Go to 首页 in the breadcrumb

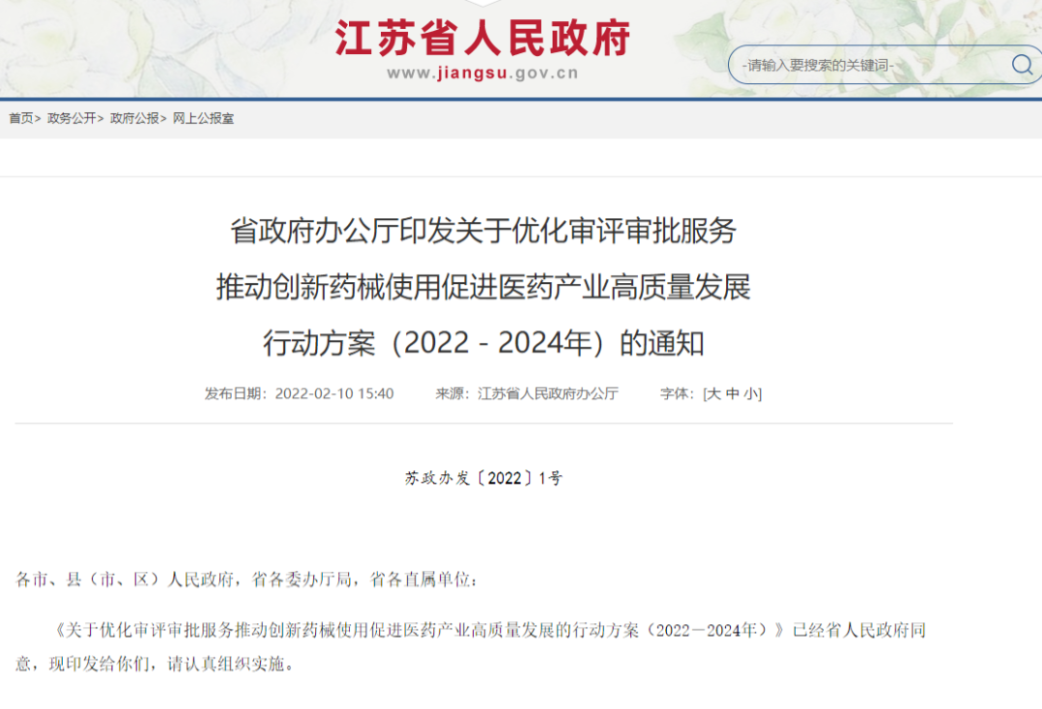click(x=21, y=118)
